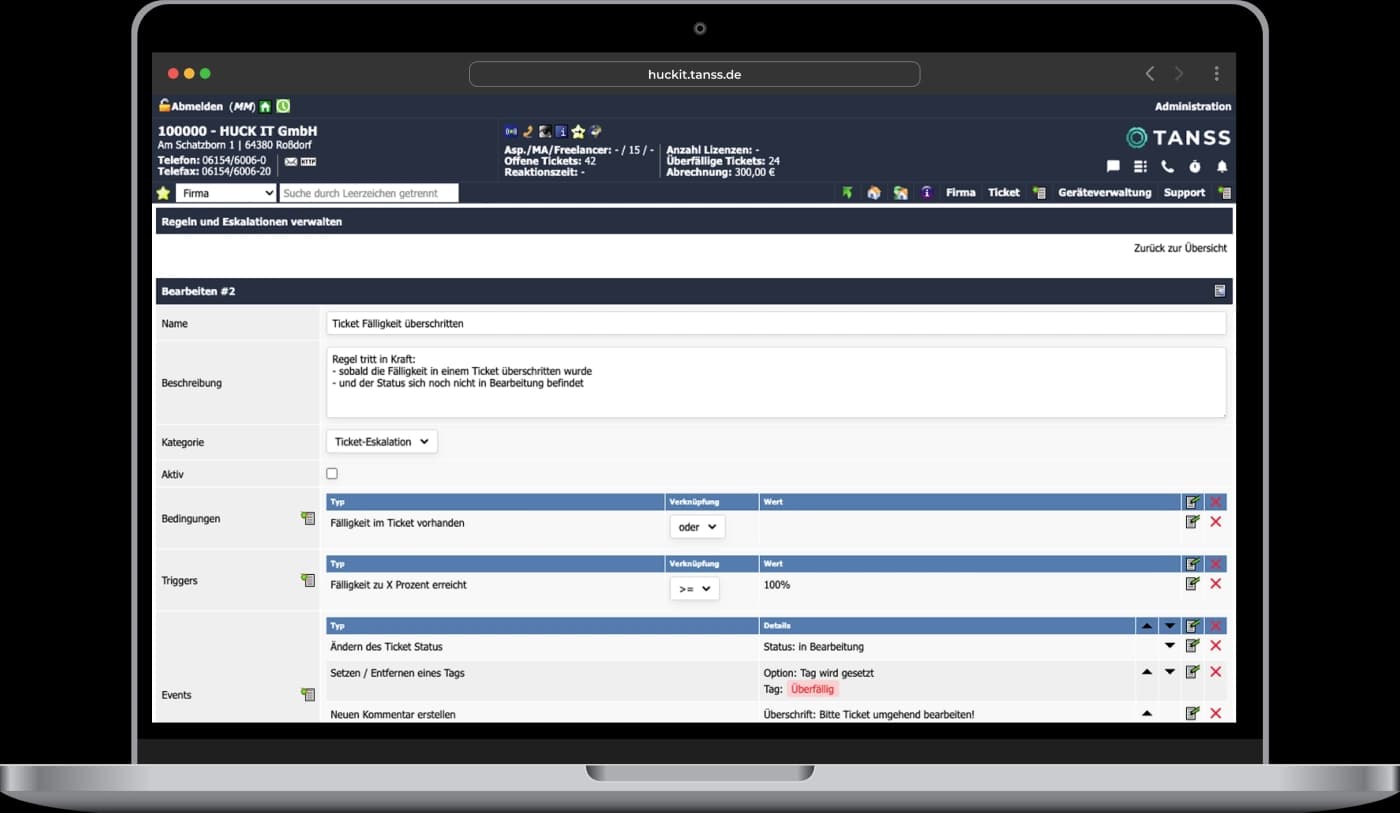Delete the 'Ändern des Ticket Status' event

[x=1216, y=646]
